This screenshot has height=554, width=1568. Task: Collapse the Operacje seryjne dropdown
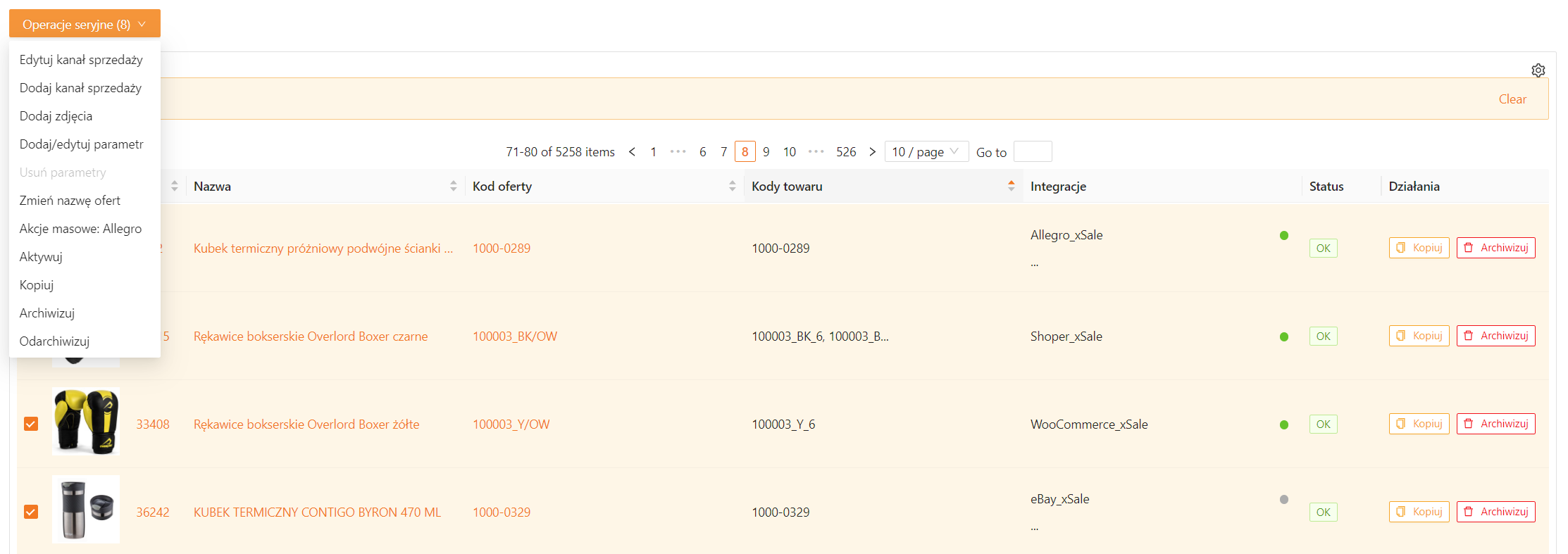[85, 24]
